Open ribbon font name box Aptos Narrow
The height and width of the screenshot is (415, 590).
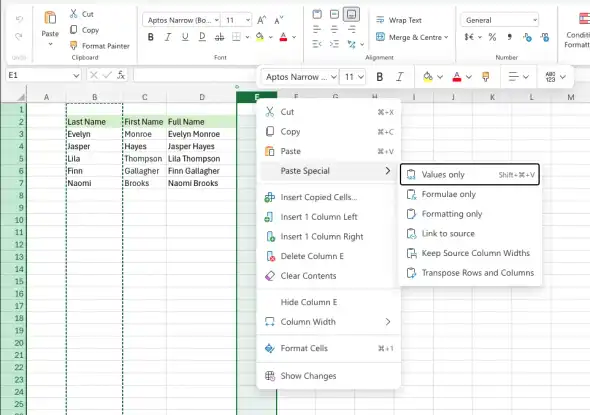[x=181, y=20]
